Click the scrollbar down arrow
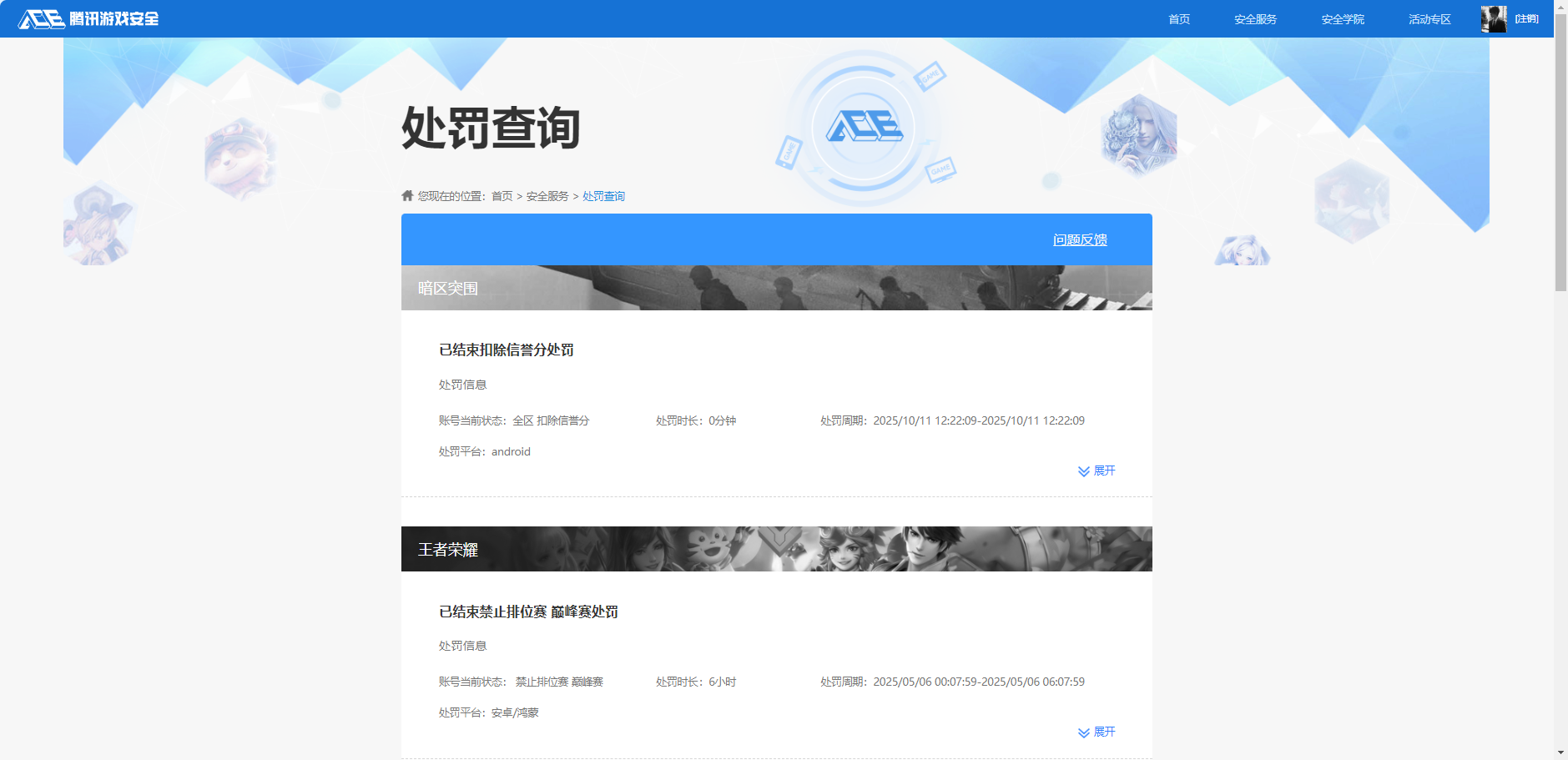The image size is (1568, 760). click(1560, 752)
